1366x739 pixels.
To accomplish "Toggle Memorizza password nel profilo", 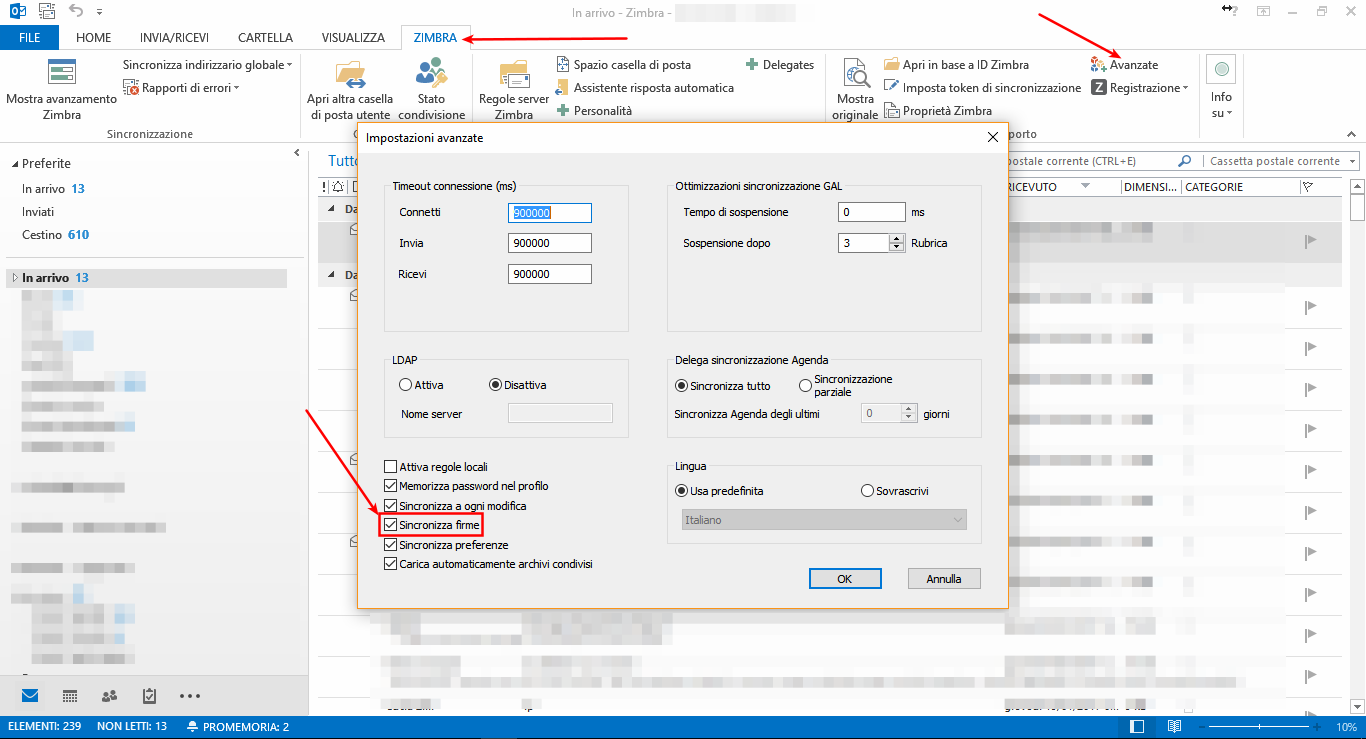I will point(390,486).
